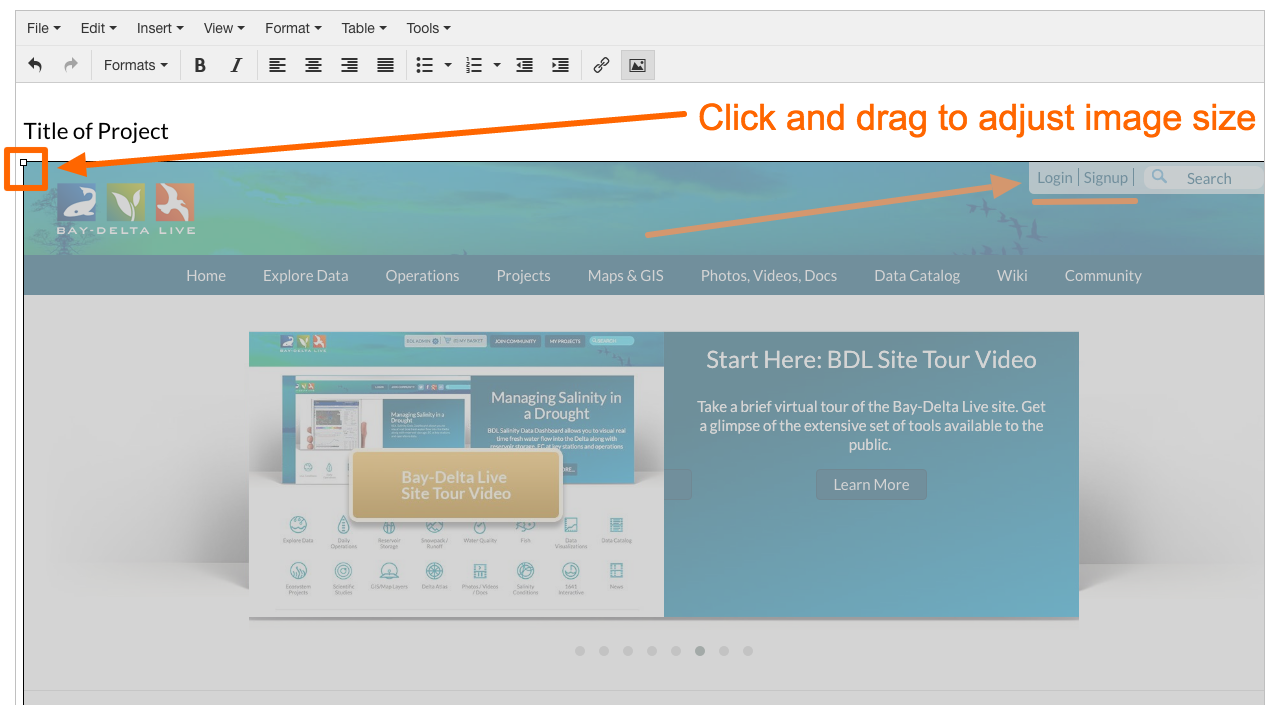The image size is (1280, 705).
Task: Click the insert image icon
Action: pos(637,65)
